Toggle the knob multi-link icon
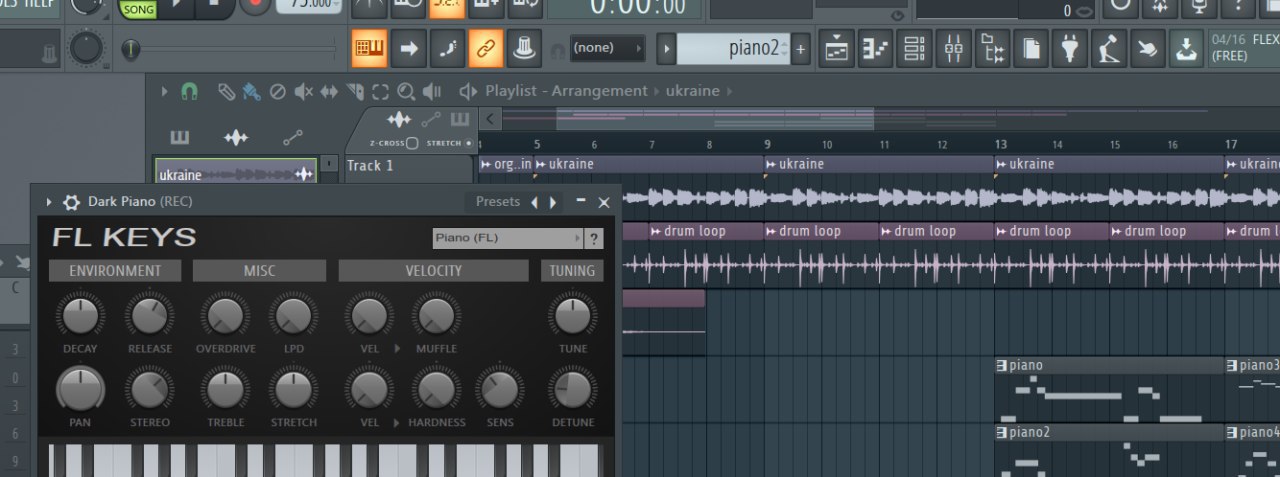The height and width of the screenshot is (477, 1280). 525,48
